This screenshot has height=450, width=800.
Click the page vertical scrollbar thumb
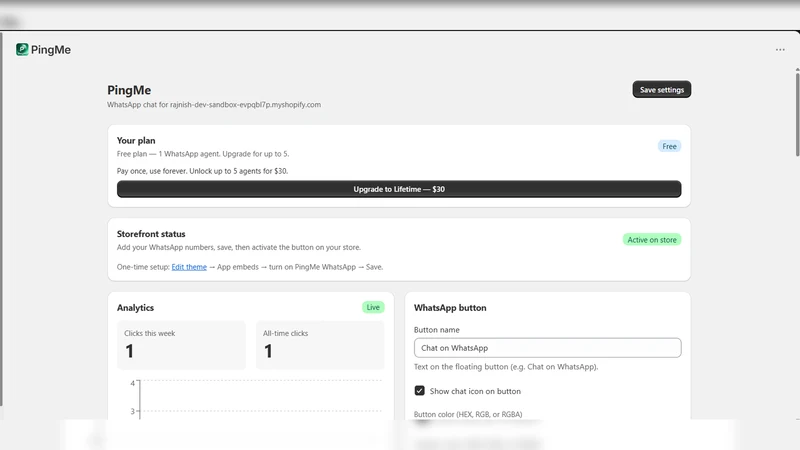click(x=797, y=115)
